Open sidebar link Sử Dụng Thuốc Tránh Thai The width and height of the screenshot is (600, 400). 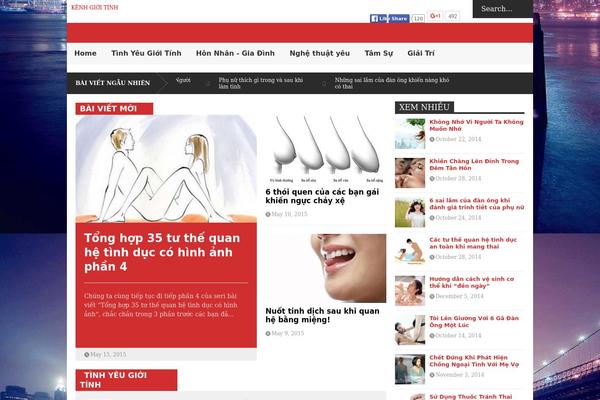pos(471,397)
